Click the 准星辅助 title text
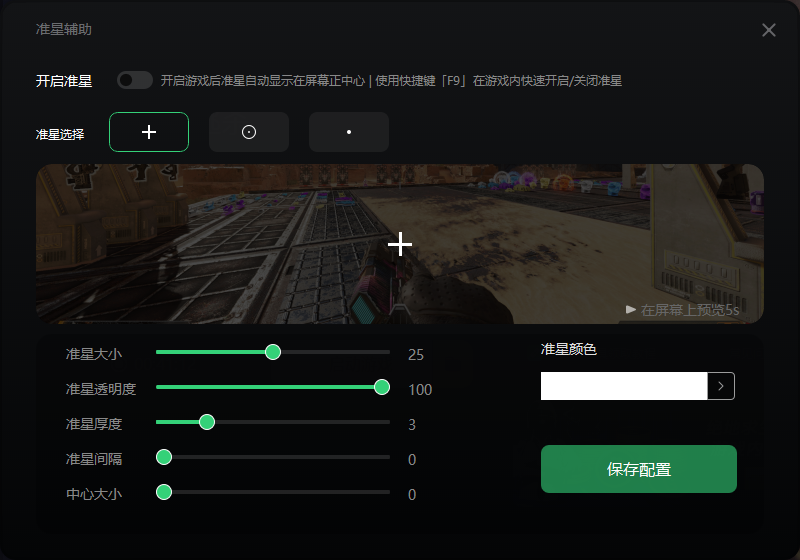The width and height of the screenshot is (800, 560). tap(64, 30)
